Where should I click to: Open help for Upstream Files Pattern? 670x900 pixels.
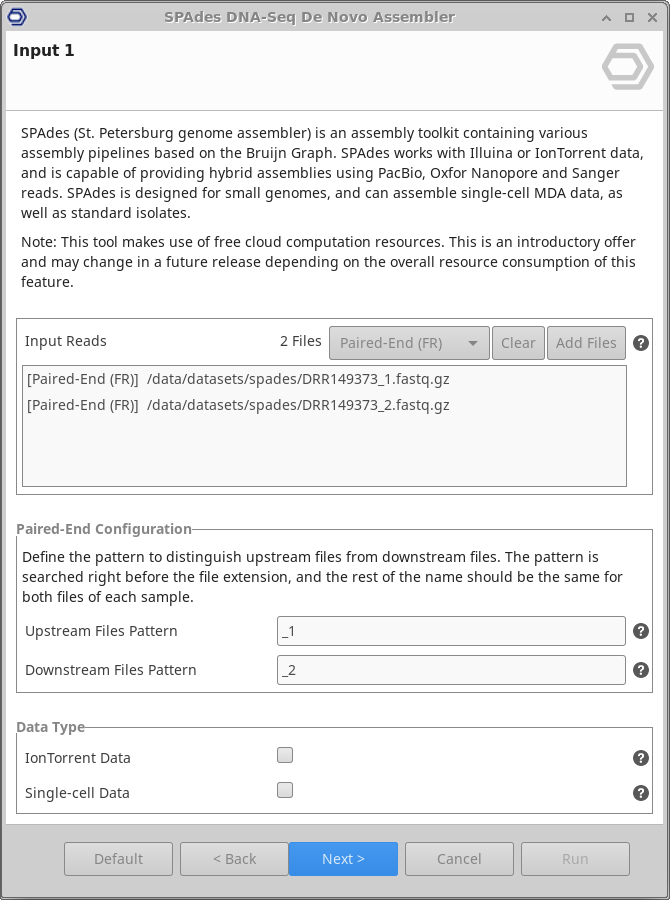(x=642, y=631)
